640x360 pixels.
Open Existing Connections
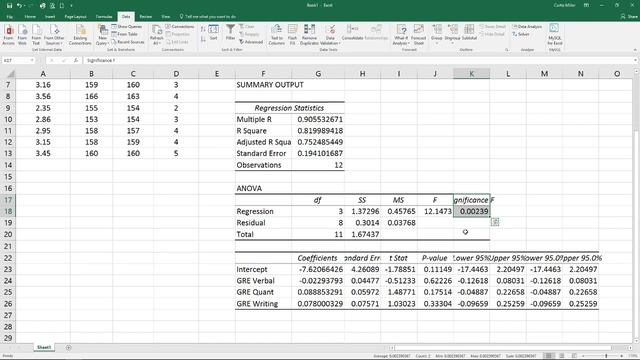80,35
